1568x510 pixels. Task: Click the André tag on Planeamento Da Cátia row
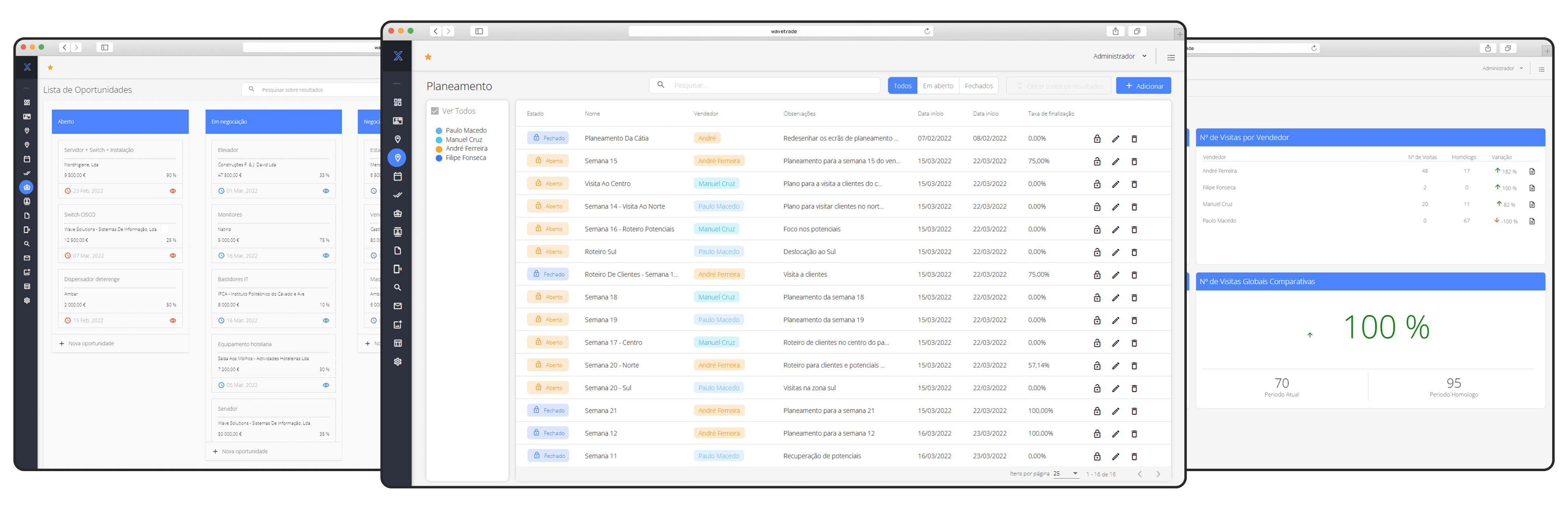pos(707,138)
